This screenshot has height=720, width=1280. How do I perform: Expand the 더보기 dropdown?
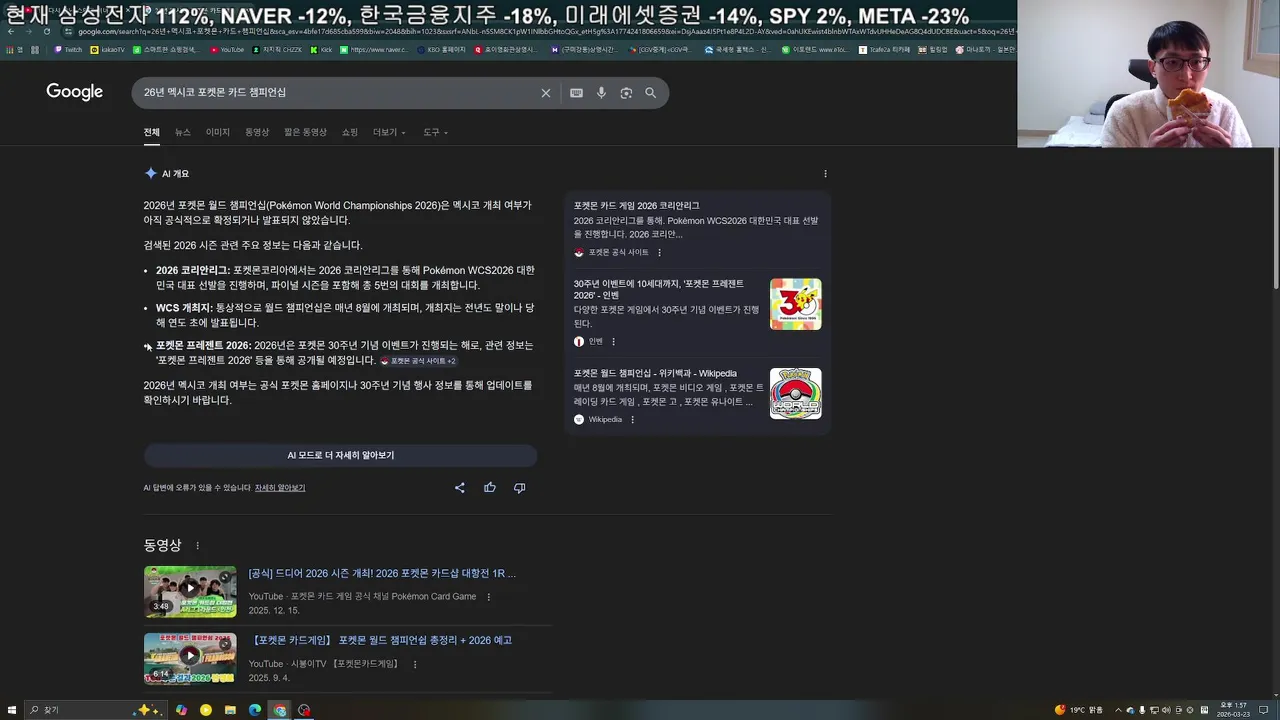tap(389, 132)
